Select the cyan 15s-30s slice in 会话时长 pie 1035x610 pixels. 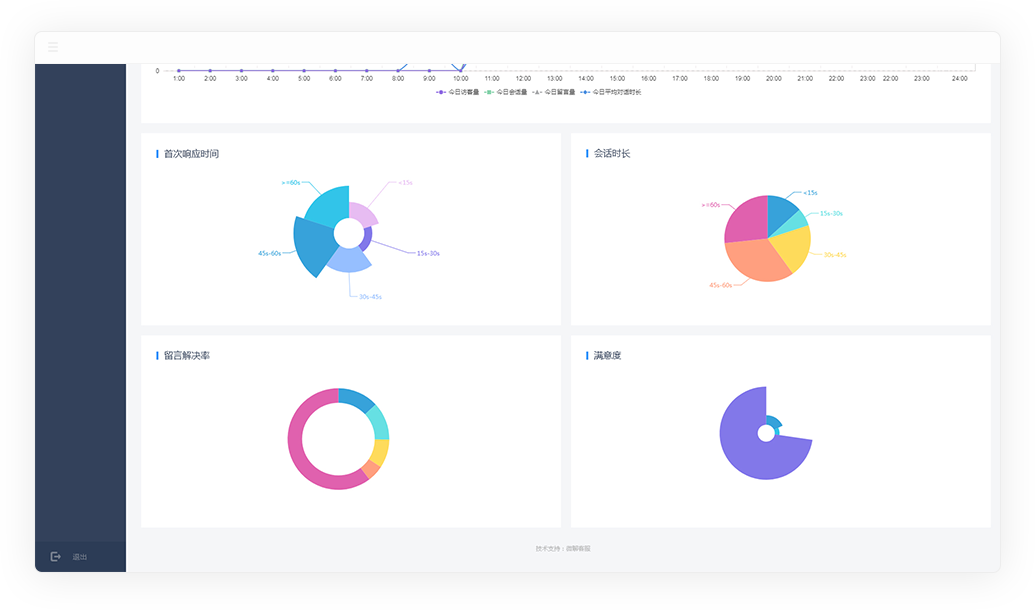pos(794,221)
